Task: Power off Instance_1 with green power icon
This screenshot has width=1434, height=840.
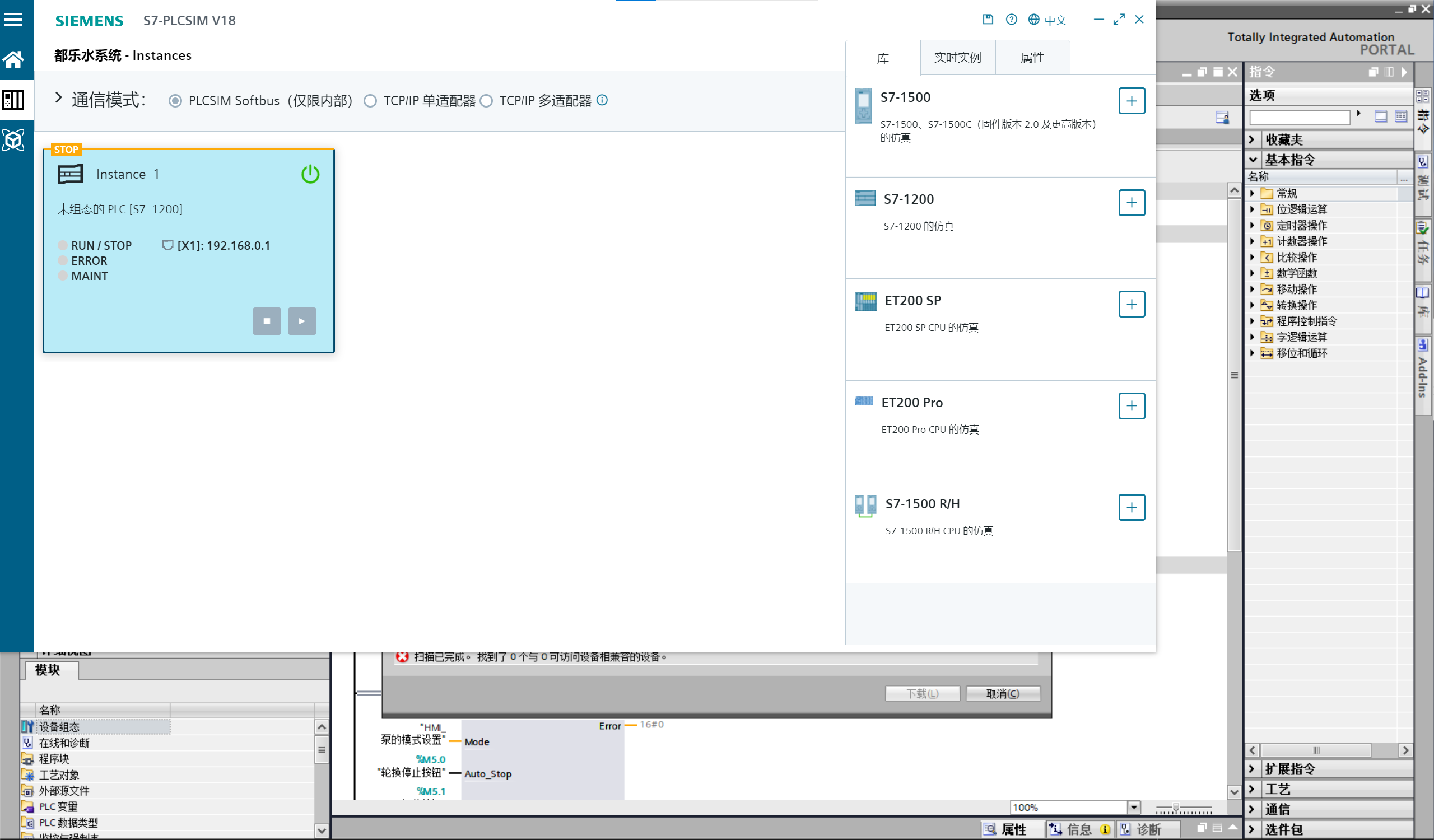Action: [310, 174]
